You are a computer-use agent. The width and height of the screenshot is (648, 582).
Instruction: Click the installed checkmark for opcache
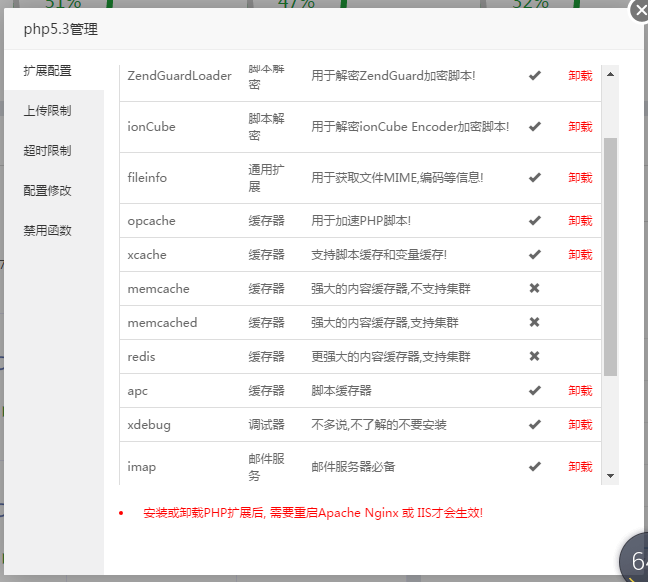click(535, 221)
